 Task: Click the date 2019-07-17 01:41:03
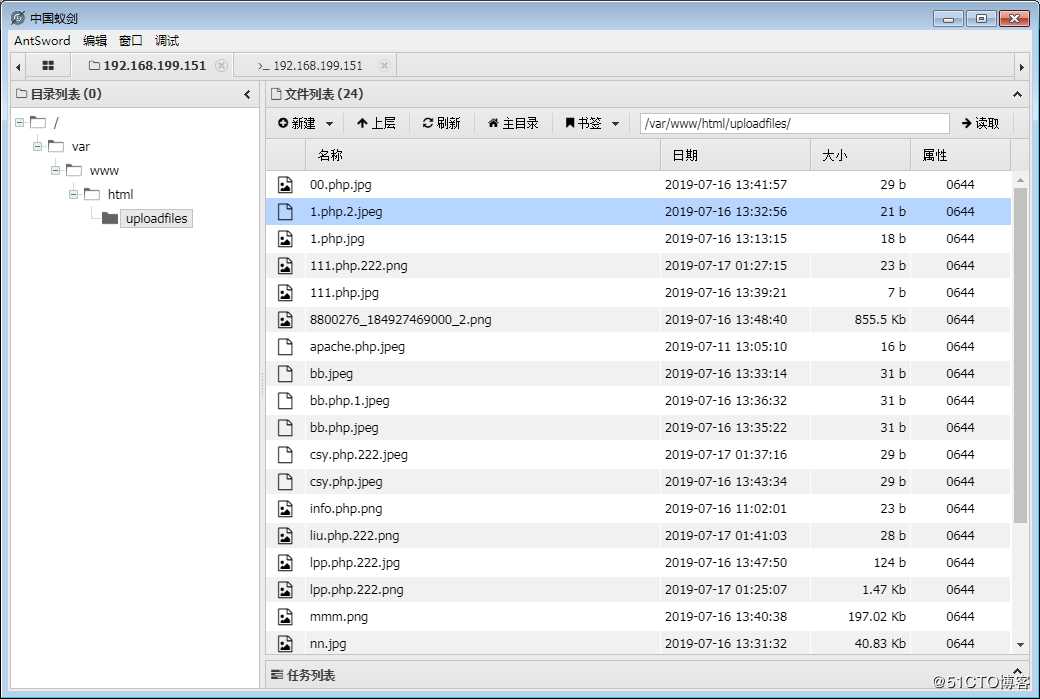[x=726, y=536]
